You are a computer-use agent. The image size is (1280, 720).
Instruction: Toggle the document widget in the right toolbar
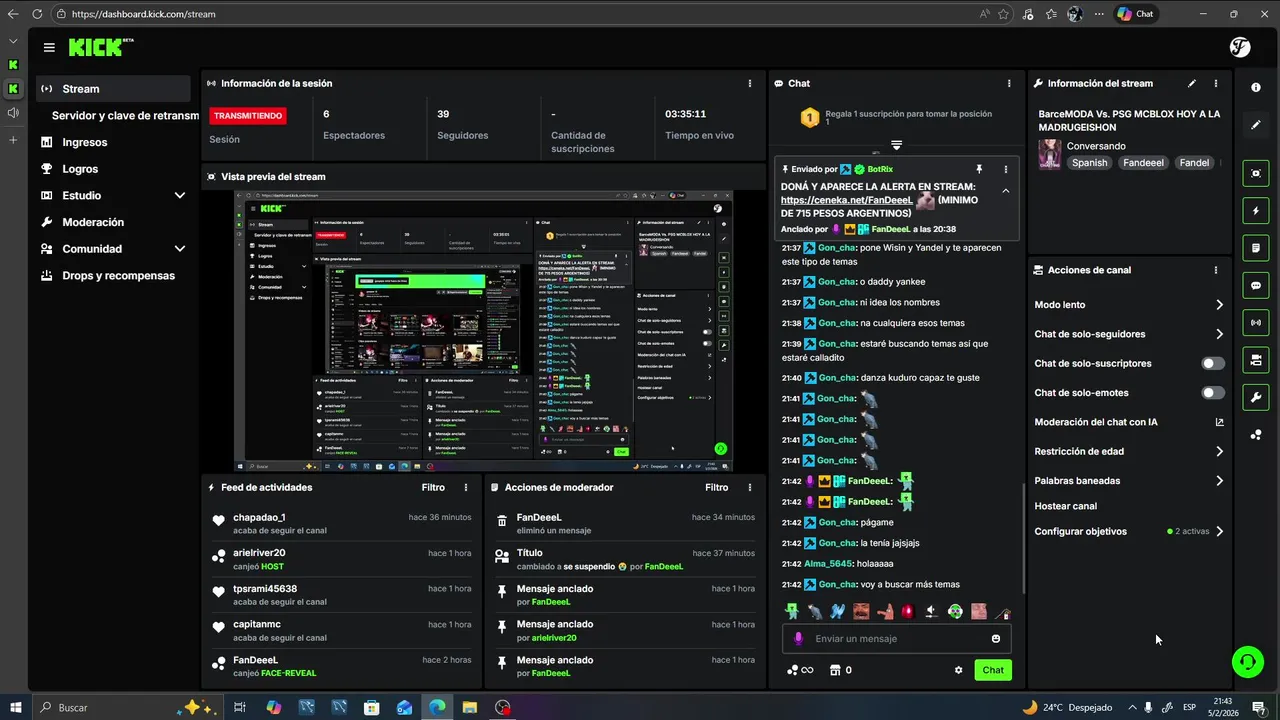tap(1256, 248)
